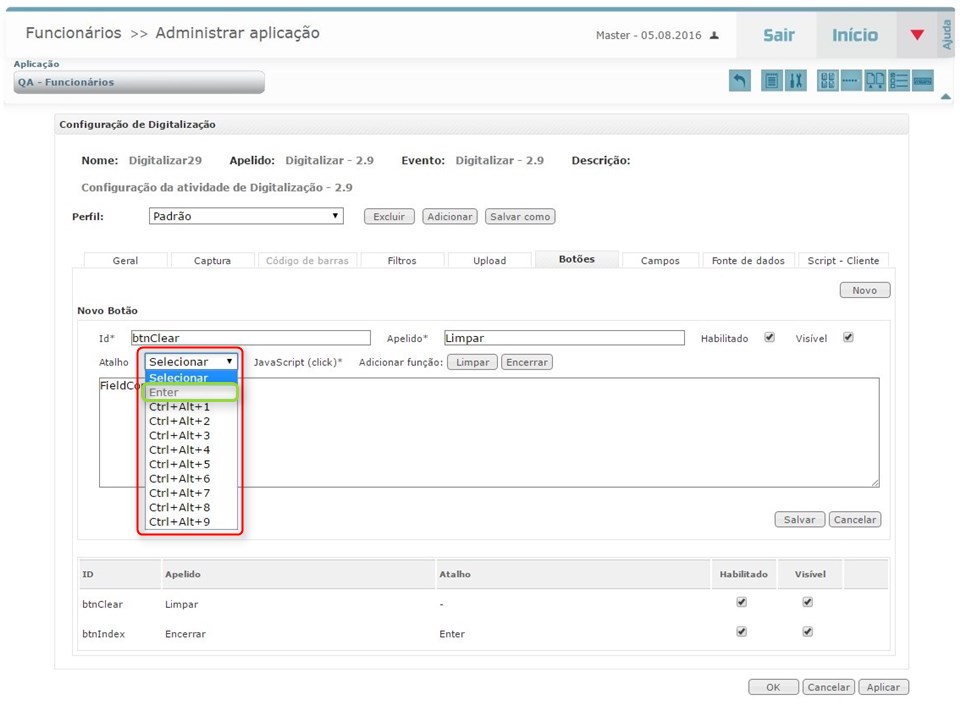Click Salvar como next to Perfil

coord(520,216)
